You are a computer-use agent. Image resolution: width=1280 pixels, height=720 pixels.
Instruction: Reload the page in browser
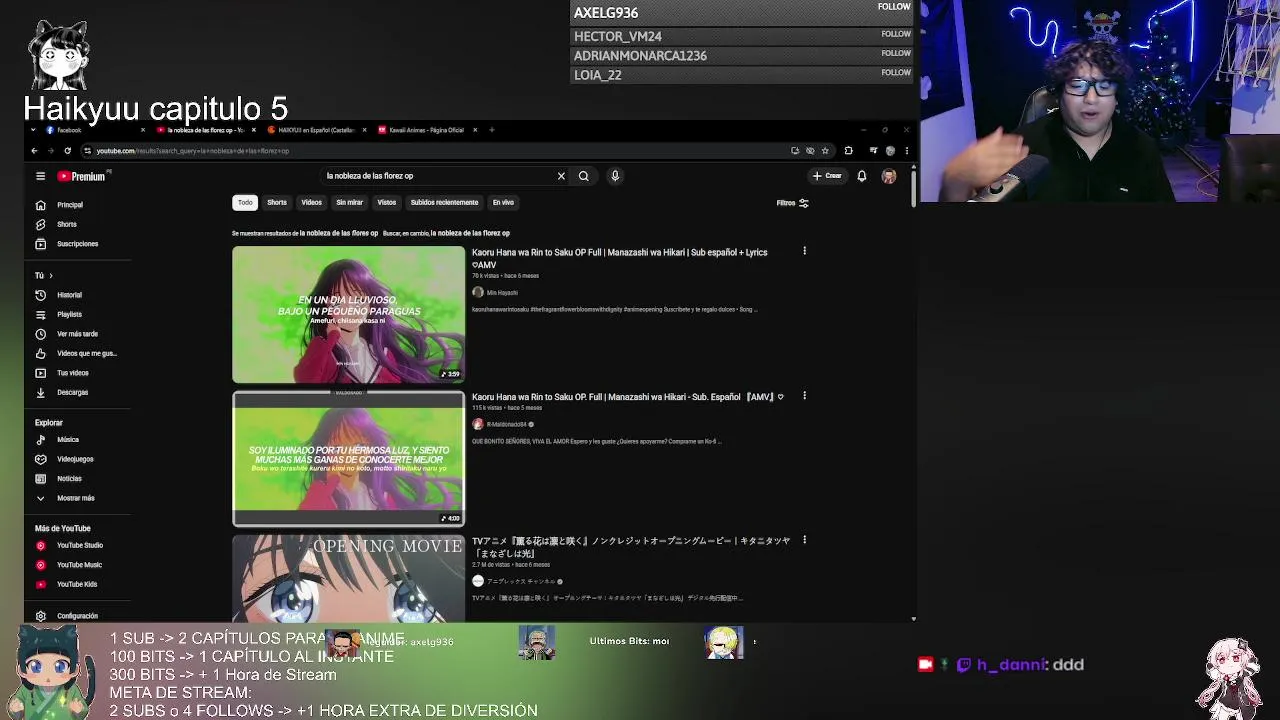coord(67,151)
